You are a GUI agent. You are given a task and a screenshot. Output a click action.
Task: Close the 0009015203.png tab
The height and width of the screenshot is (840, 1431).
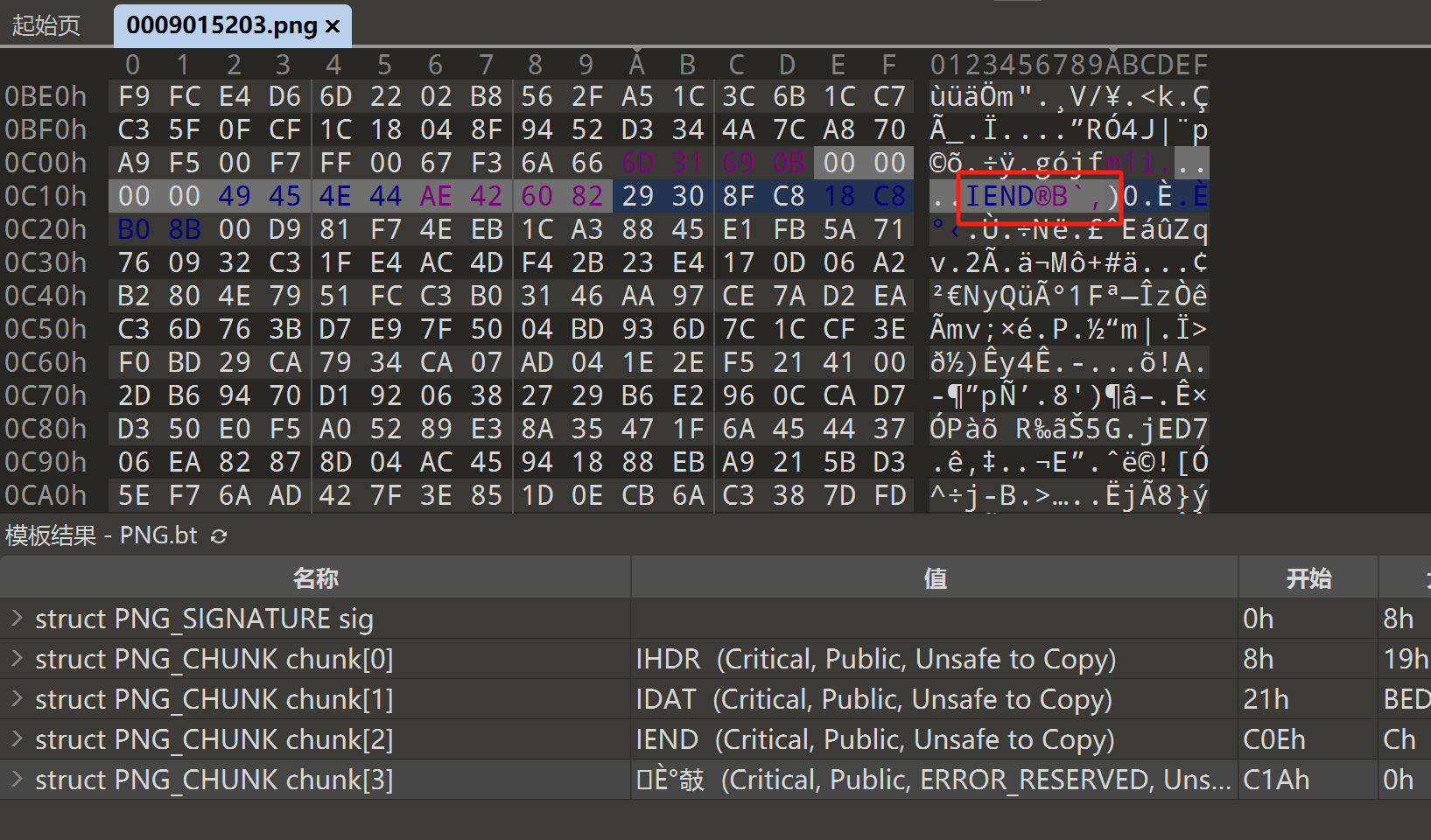pos(333,26)
